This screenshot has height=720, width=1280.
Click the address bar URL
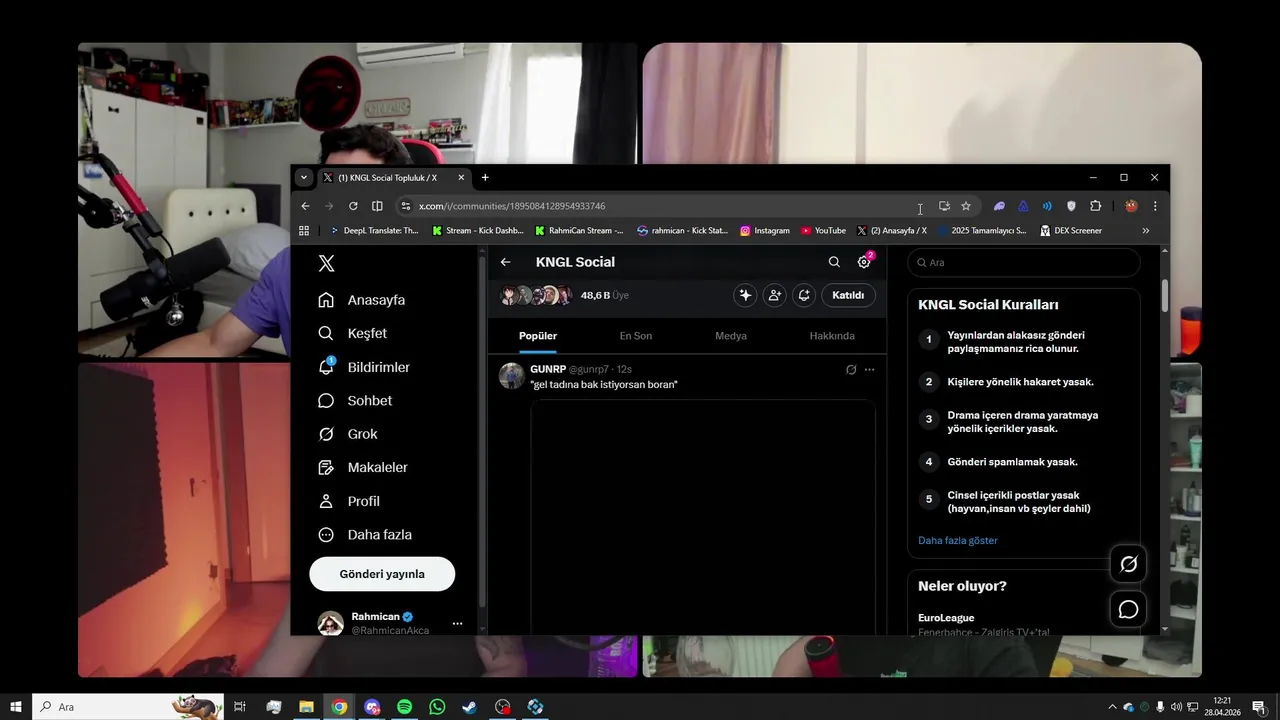[x=512, y=206]
